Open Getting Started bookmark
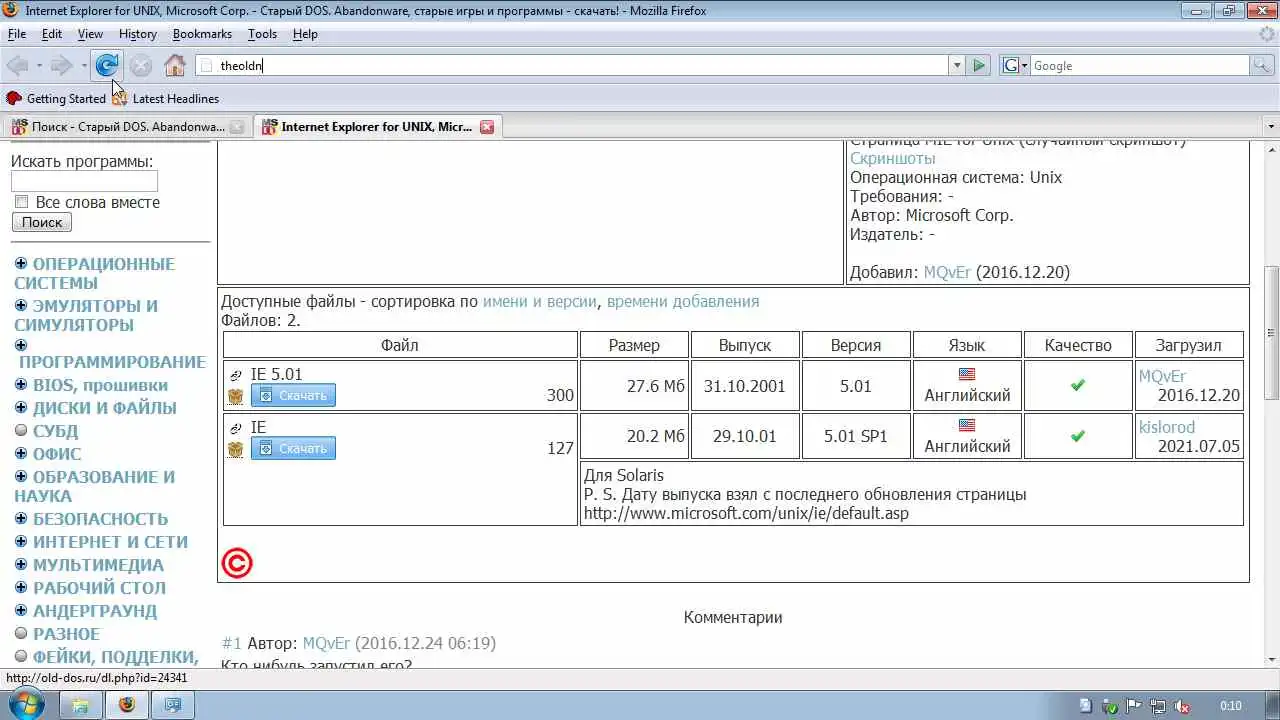 56,99
